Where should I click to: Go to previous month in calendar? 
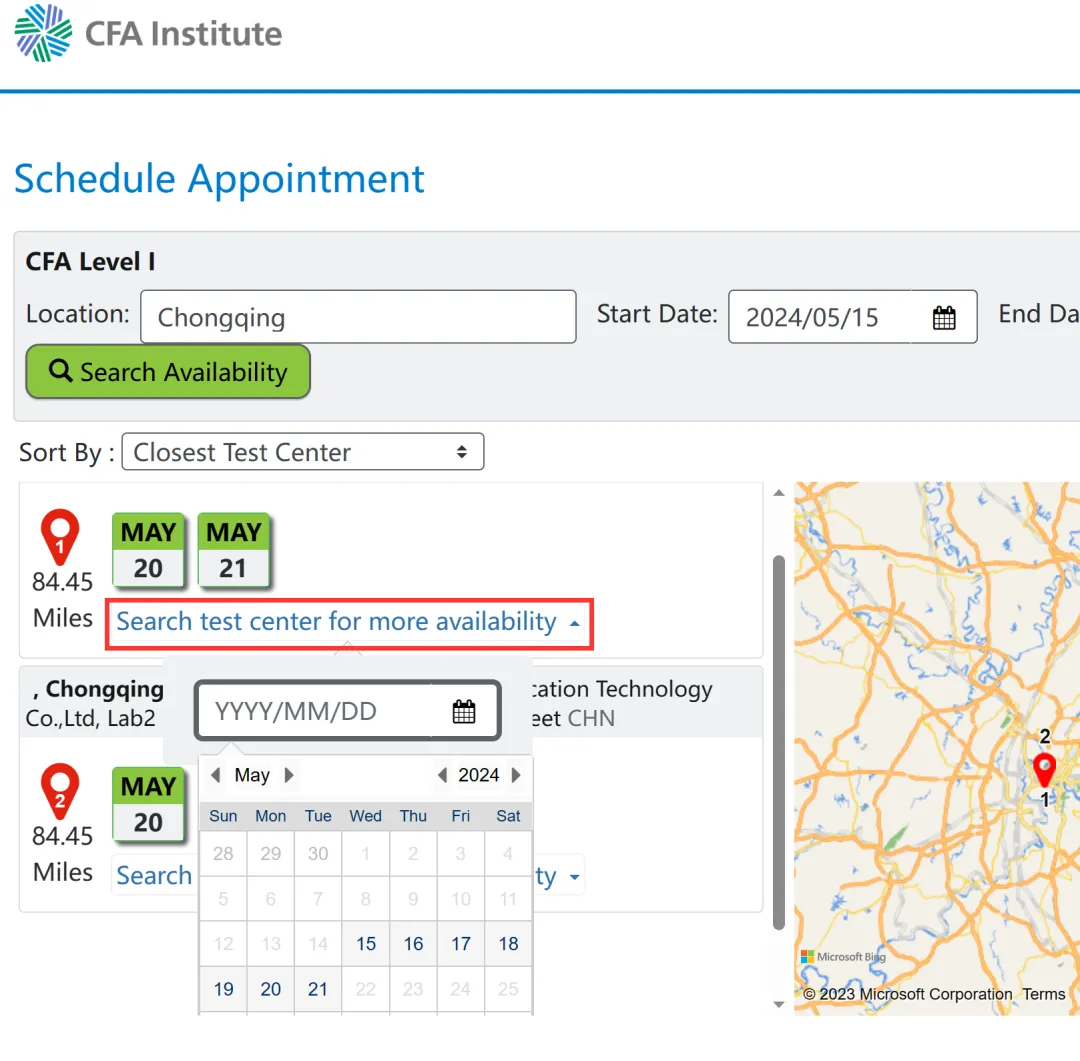216,775
